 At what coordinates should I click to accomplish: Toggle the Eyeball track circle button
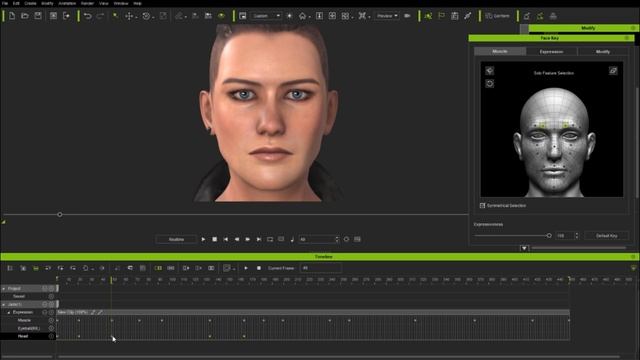click(x=51, y=328)
